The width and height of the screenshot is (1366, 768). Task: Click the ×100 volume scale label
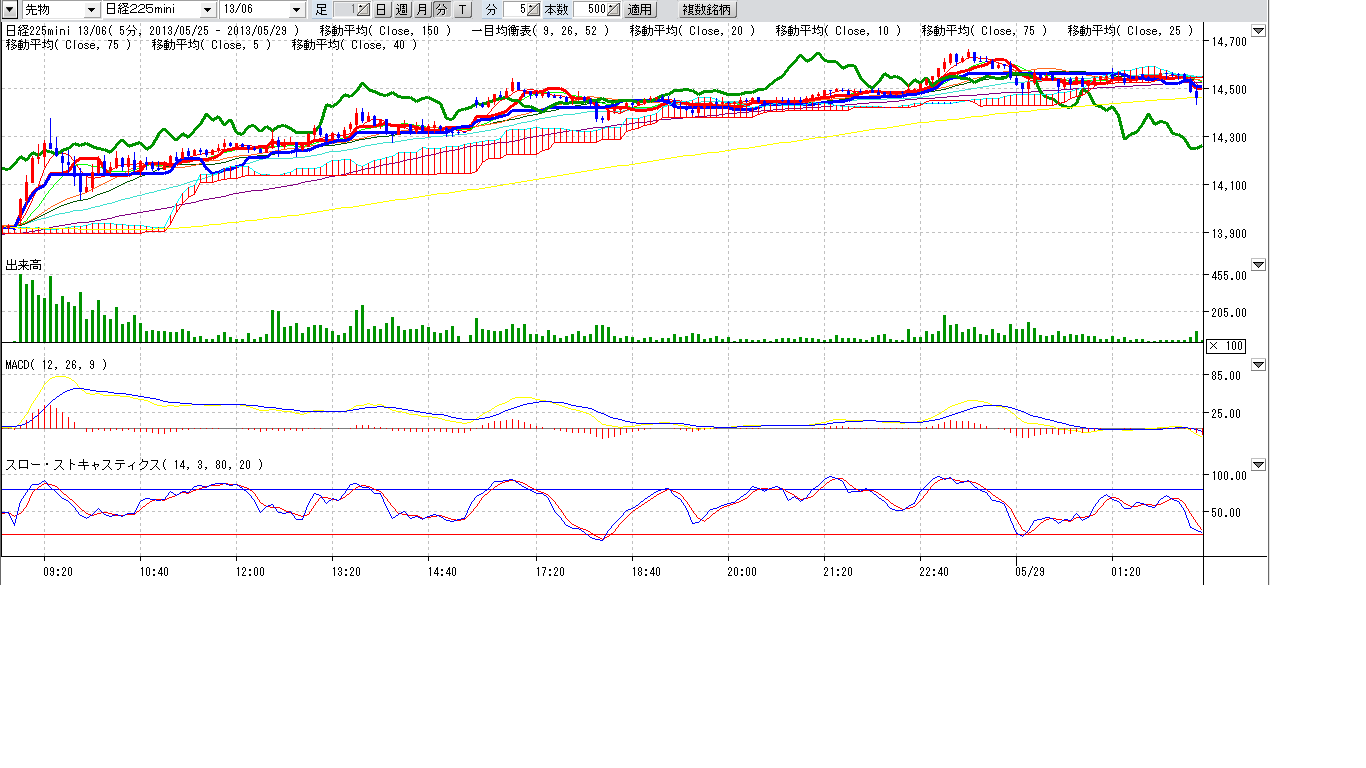point(1225,346)
